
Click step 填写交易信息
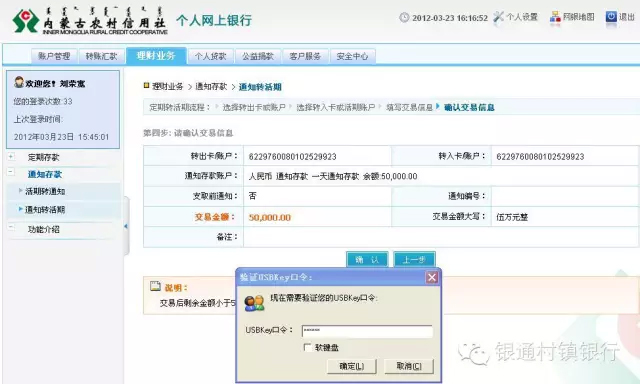click(x=409, y=107)
